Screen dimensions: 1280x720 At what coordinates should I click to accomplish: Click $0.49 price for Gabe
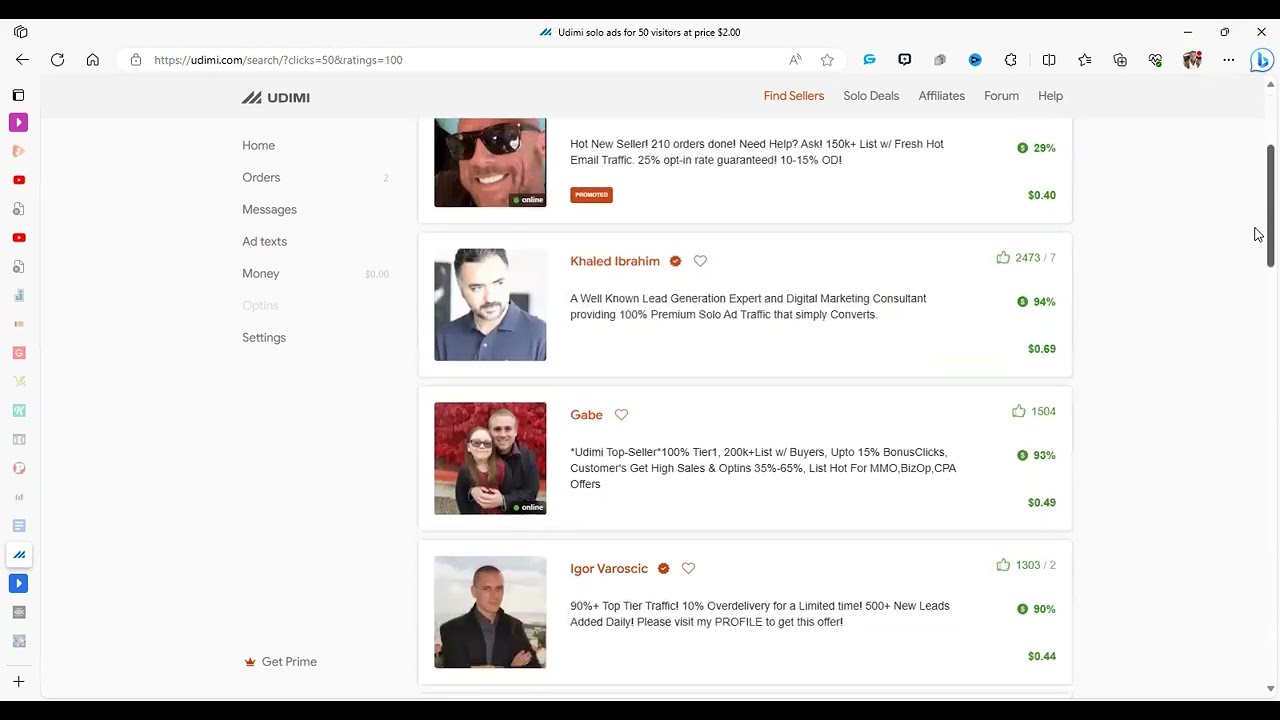point(1042,503)
